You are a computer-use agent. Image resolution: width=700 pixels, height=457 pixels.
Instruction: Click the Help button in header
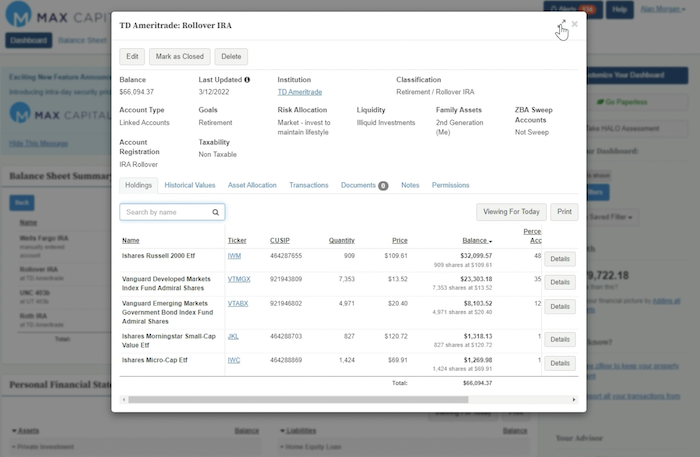[x=619, y=9]
